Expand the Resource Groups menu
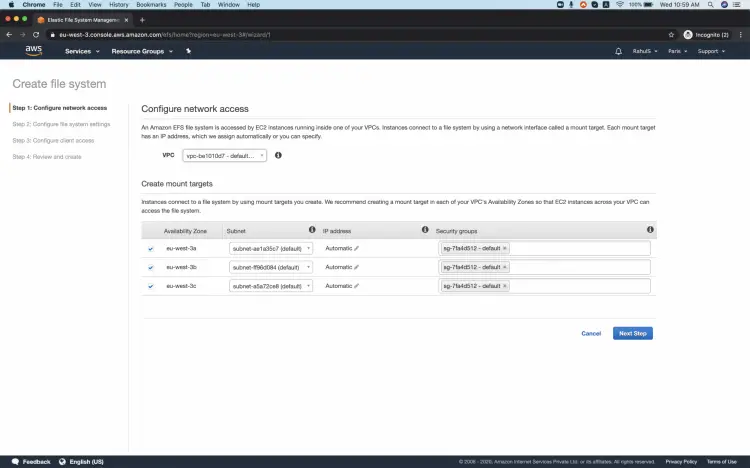The height and width of the screenshot is (468, 750). [x=142, y=51]
